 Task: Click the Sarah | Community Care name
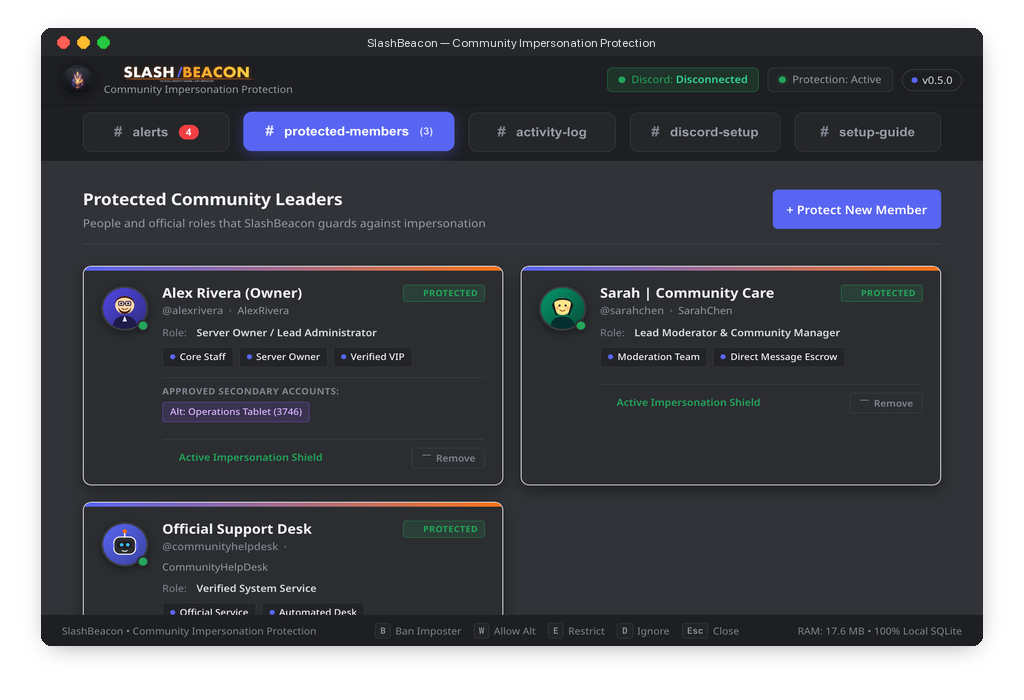687,293
